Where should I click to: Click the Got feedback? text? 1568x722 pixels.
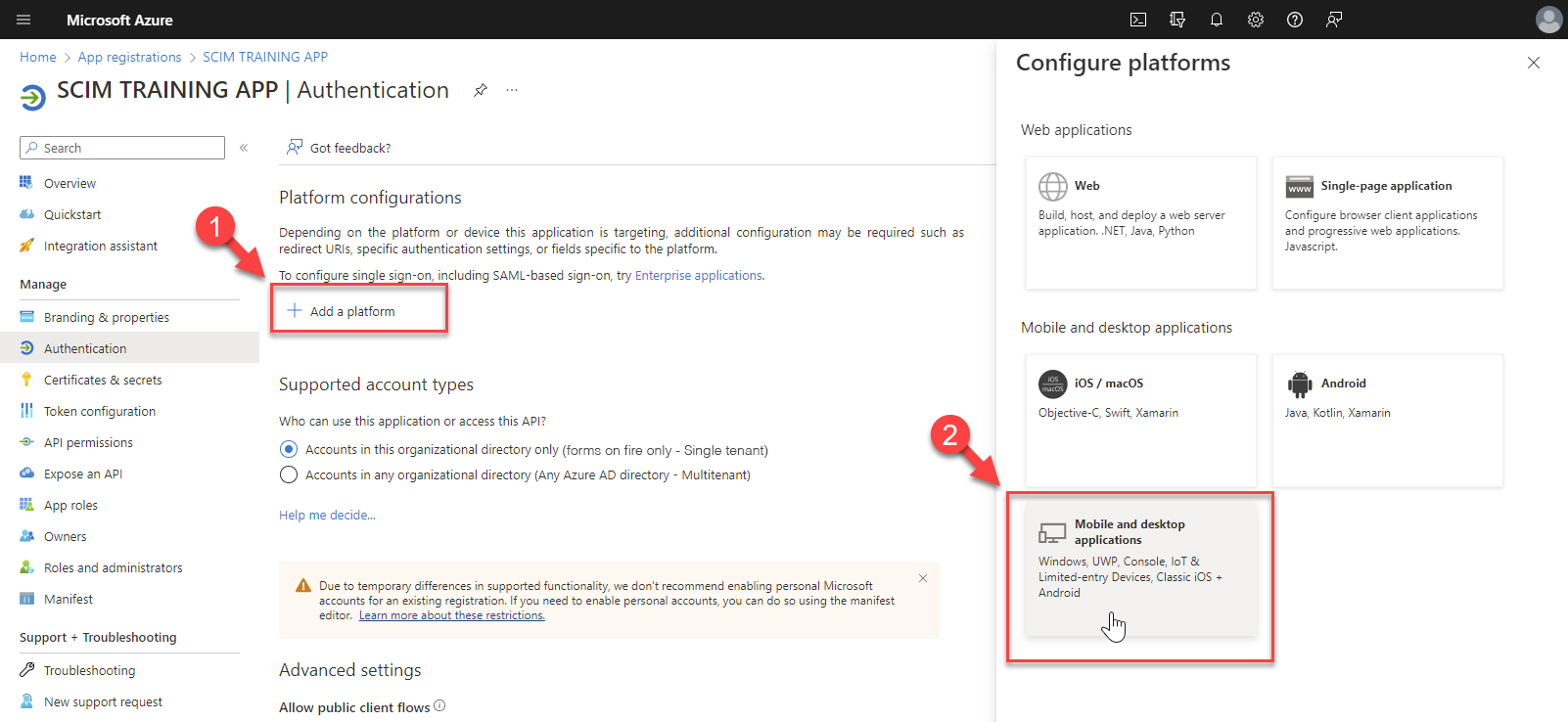tap(350, 148)
